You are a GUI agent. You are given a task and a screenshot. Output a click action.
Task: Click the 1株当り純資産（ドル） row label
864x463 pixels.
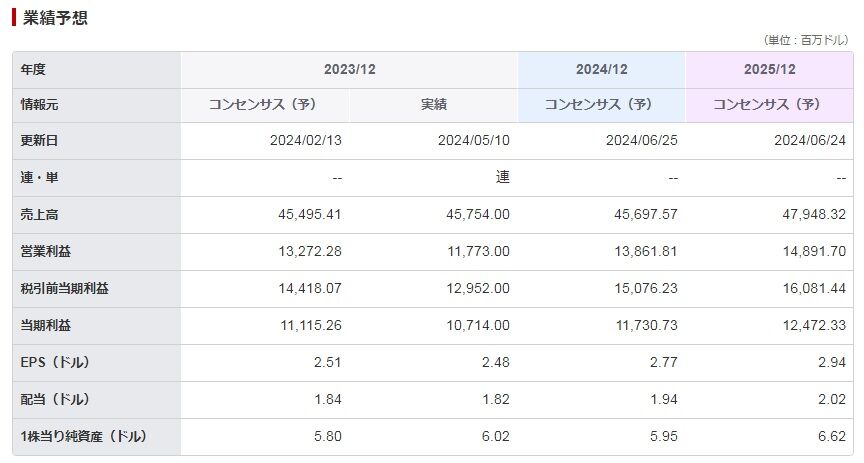pos(84,437)
